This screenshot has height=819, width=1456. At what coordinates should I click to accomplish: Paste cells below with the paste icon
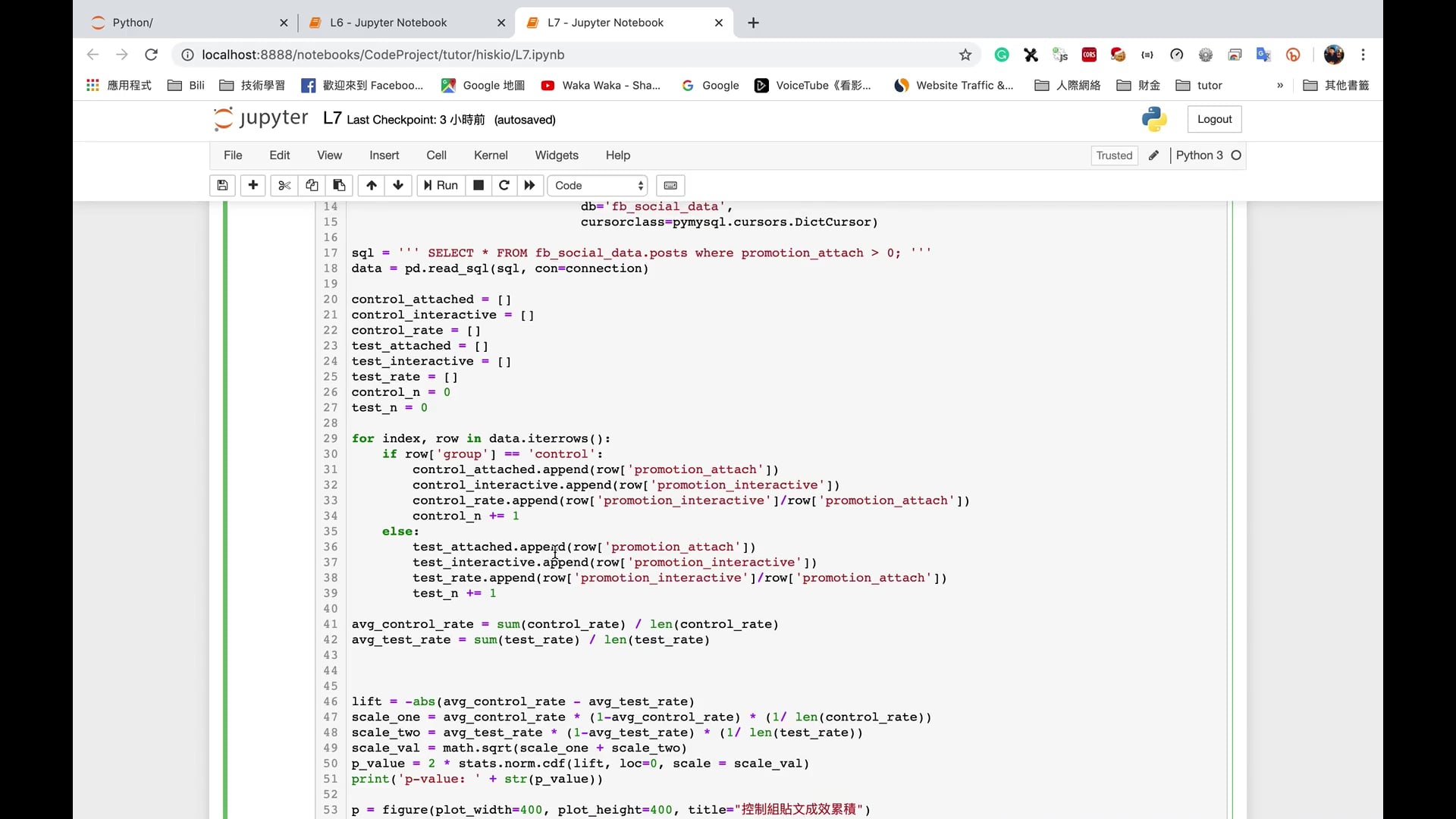(339, 185)
